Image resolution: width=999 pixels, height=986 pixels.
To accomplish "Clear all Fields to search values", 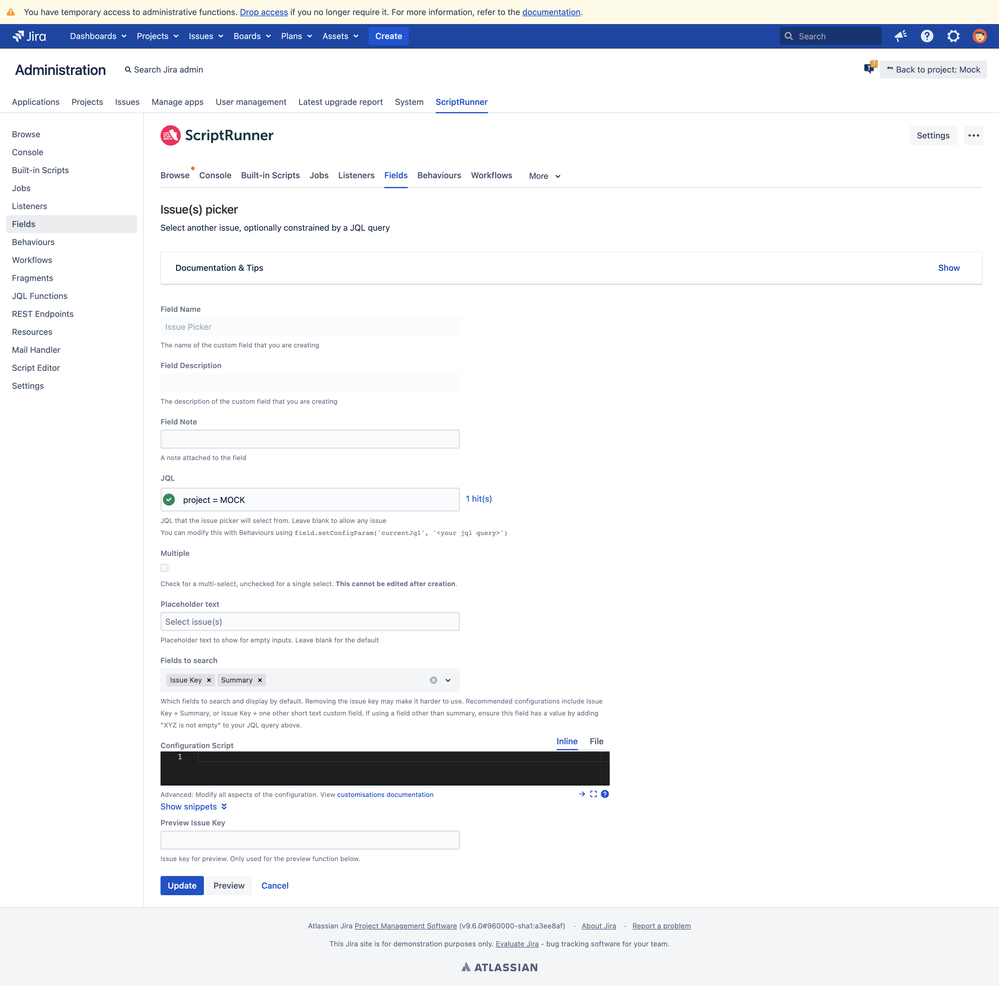I will [433, 680].
